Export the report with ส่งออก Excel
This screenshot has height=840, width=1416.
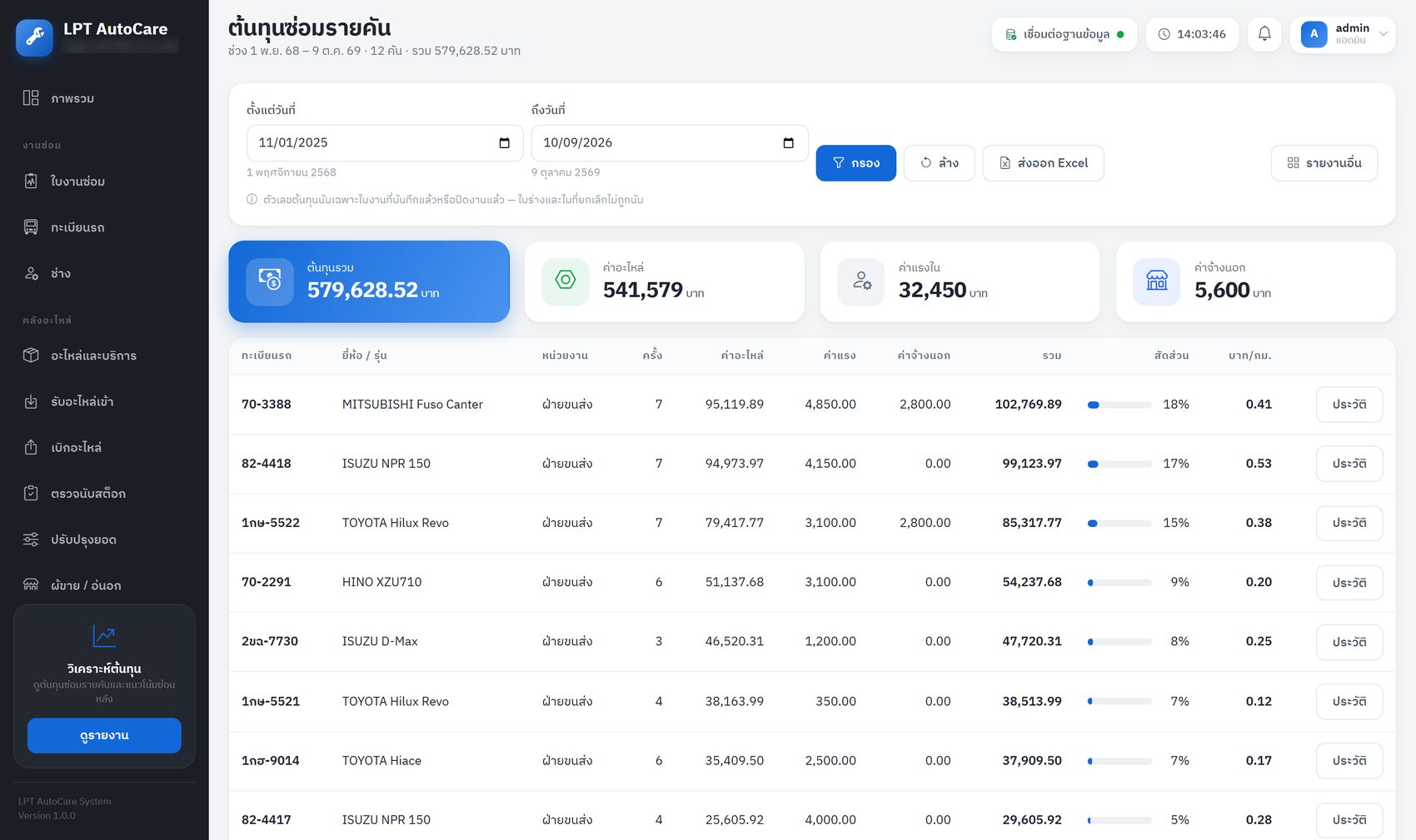coord(1044,163)
